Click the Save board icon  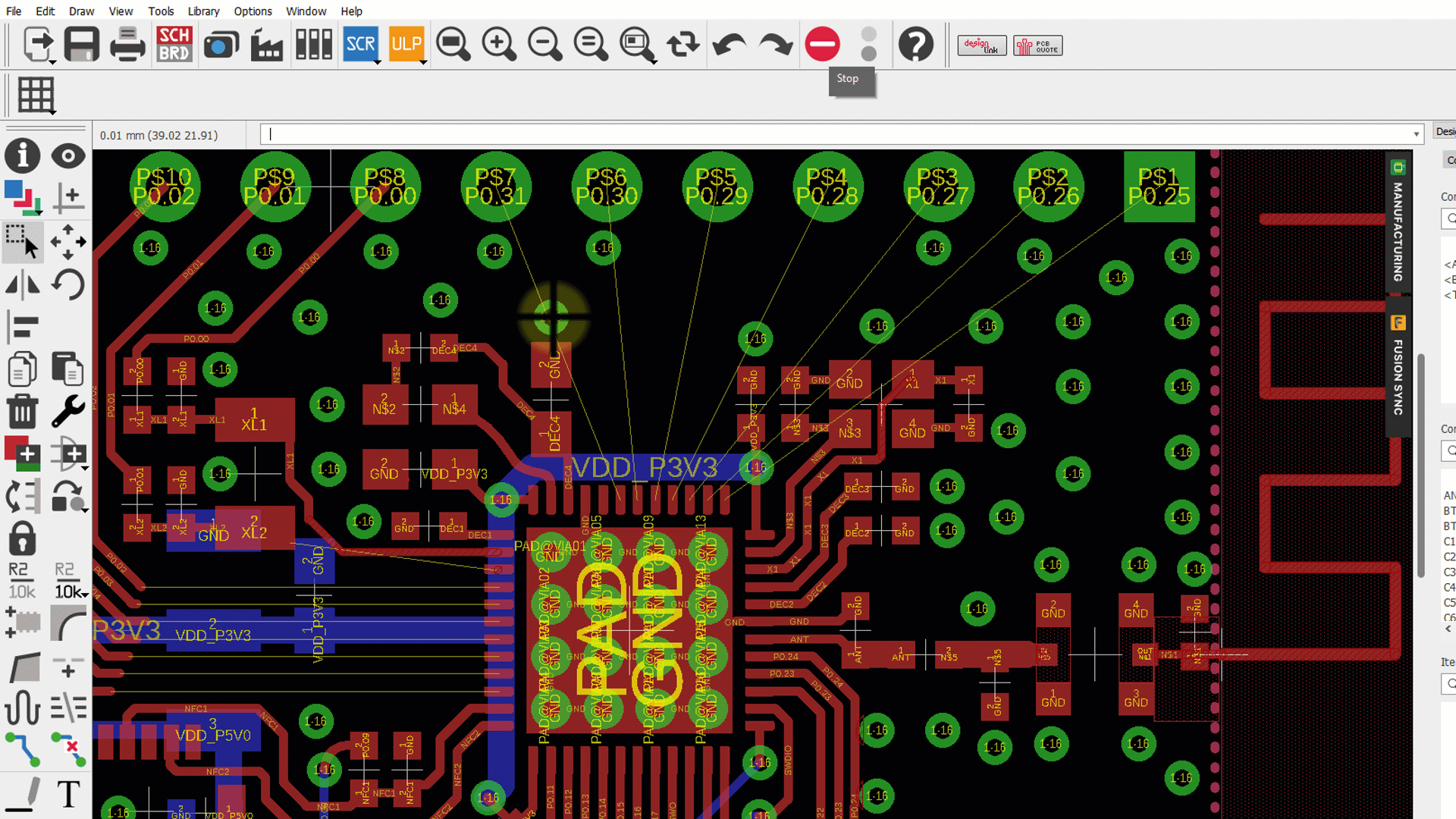pos(82,45)
